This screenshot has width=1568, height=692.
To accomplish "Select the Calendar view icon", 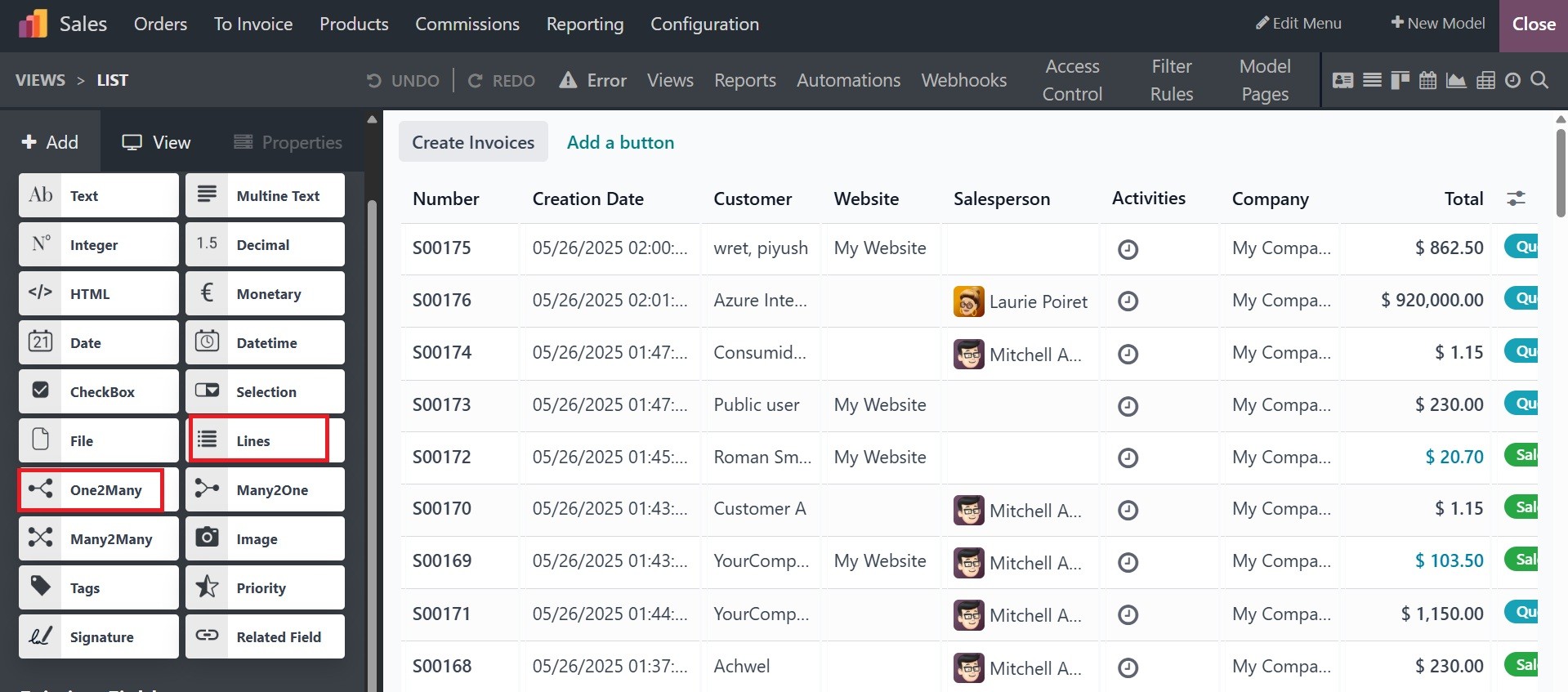I will [x=1427, y=80].
